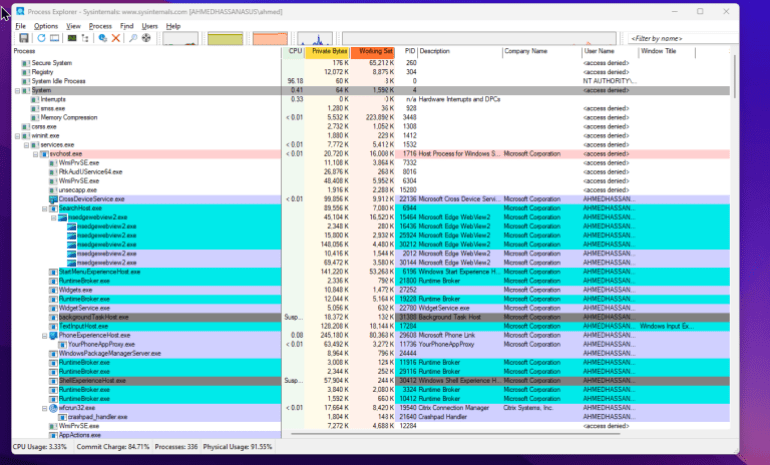The height and width of the screenshot is (465, 770).
Task: Sort by the Private Bytes column header
Action: click(328, 50)
